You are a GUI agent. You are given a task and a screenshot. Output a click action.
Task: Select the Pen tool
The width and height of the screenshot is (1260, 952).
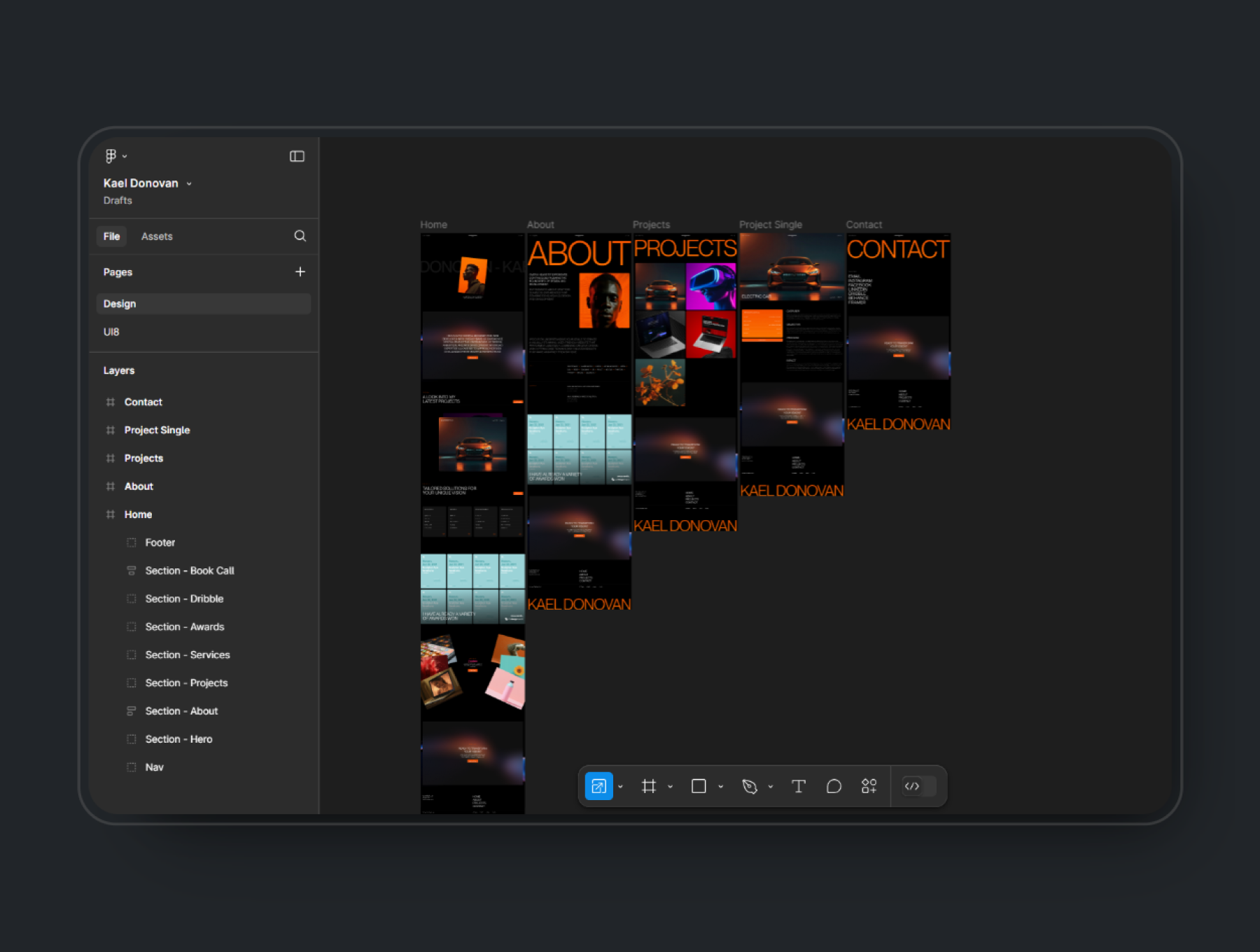(749, 786)
